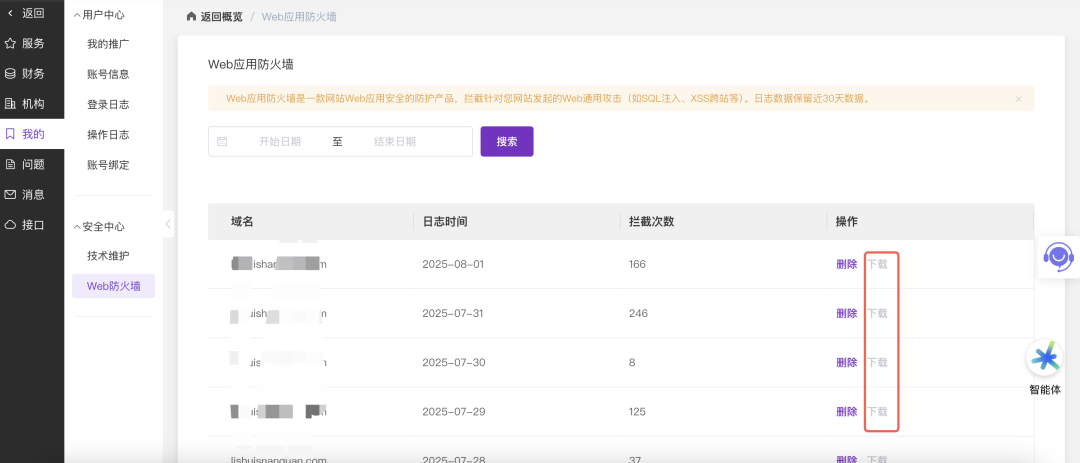This screenshot has height=463, width=1080.
Task: Go back using 返回 in sidebar
Action: [25, 13]
